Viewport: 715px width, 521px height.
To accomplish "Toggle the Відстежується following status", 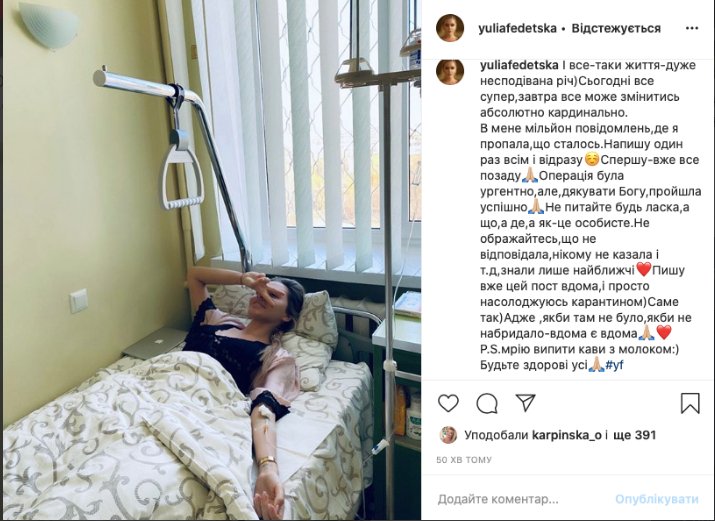I will coord(616,28).
